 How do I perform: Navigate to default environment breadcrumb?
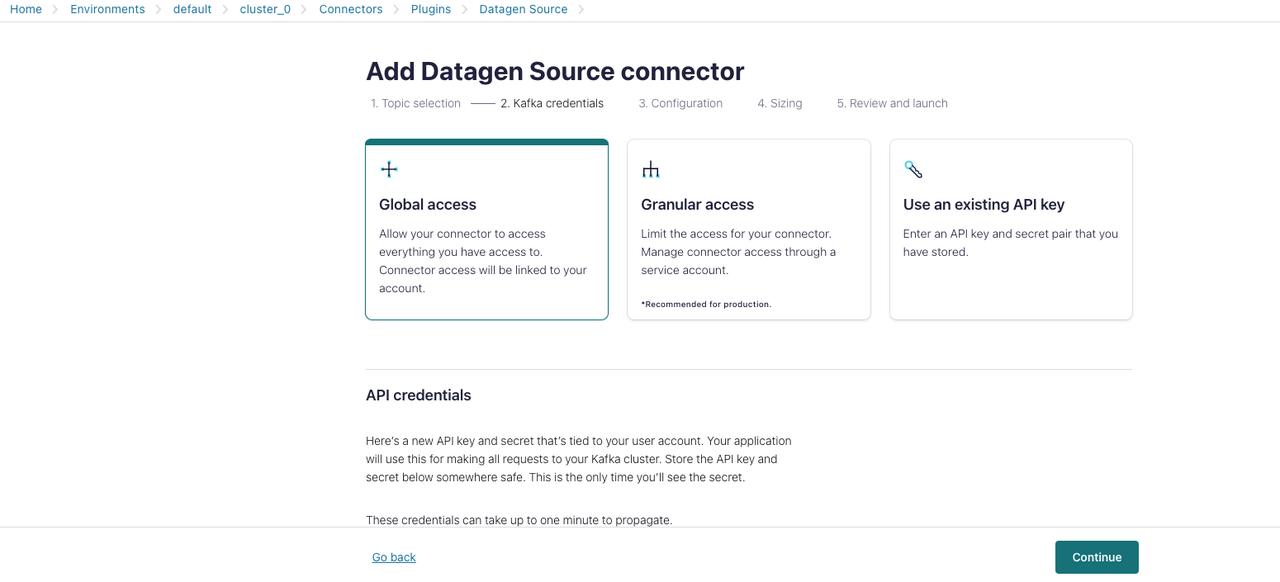coord(192,9)
